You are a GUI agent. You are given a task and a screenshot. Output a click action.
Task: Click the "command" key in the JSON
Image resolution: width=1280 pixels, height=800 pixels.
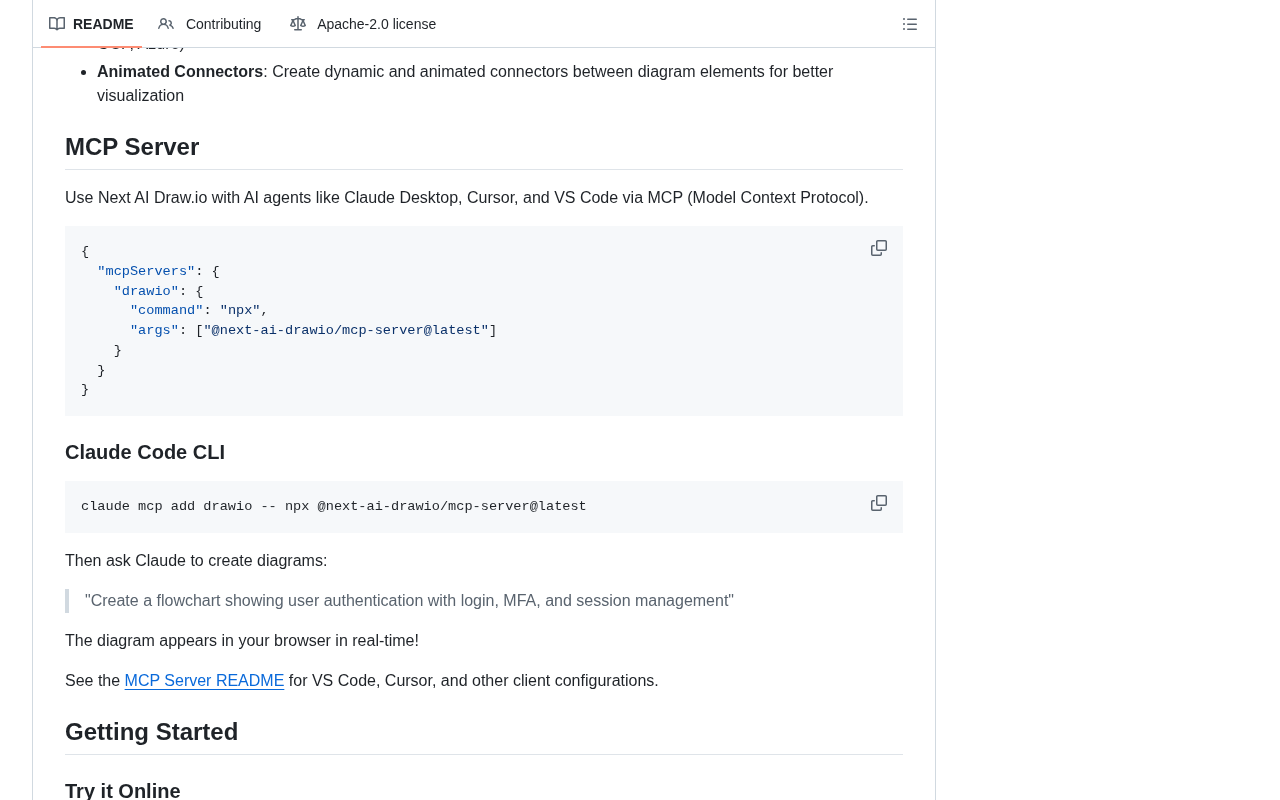pyautogui.click(x=167, y=311)
